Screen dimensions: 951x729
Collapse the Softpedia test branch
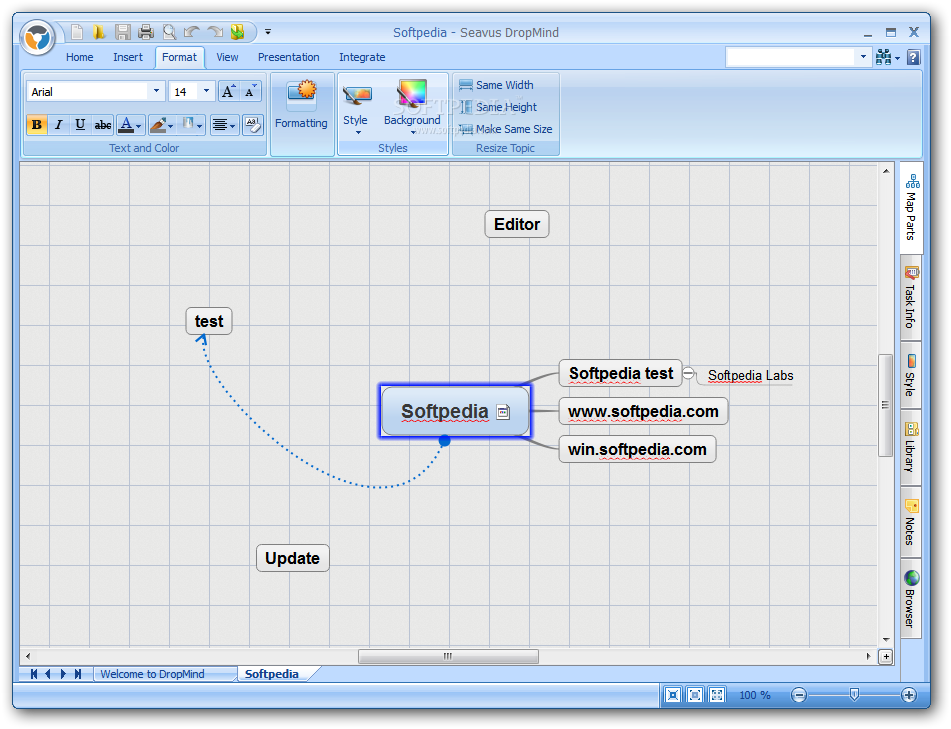(688, 373)
